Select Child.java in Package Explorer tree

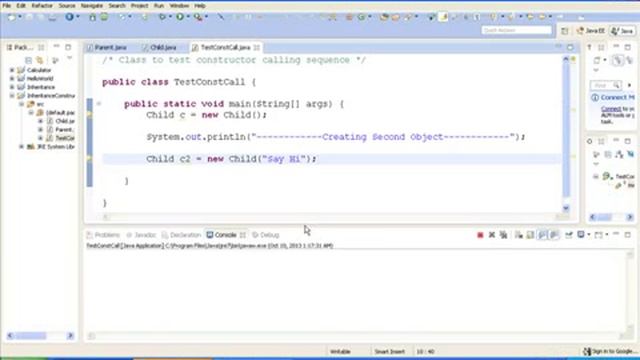(x=61, y=121)
